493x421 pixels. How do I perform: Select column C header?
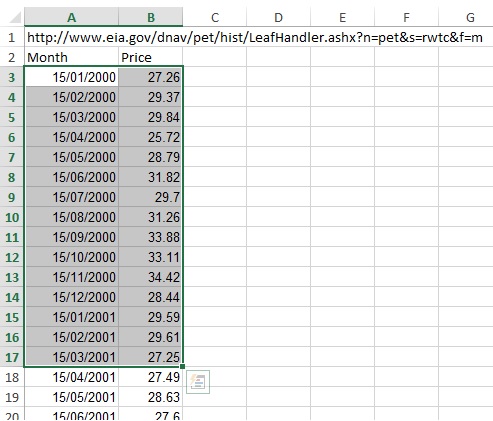215,17
